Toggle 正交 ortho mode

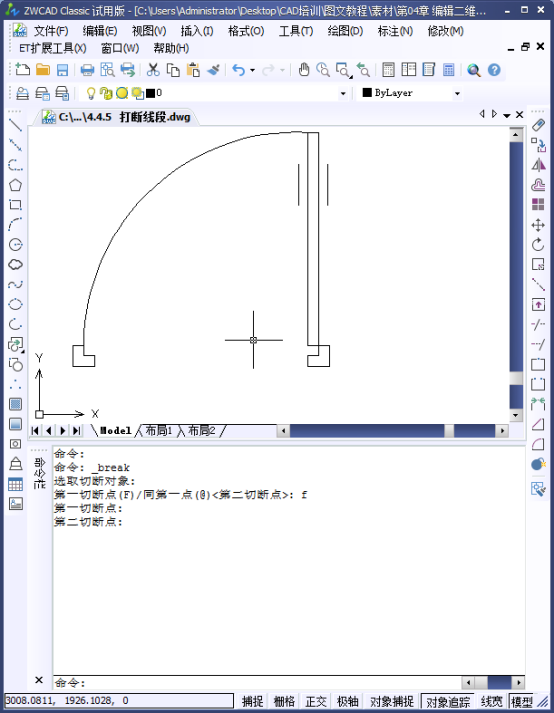316,701
